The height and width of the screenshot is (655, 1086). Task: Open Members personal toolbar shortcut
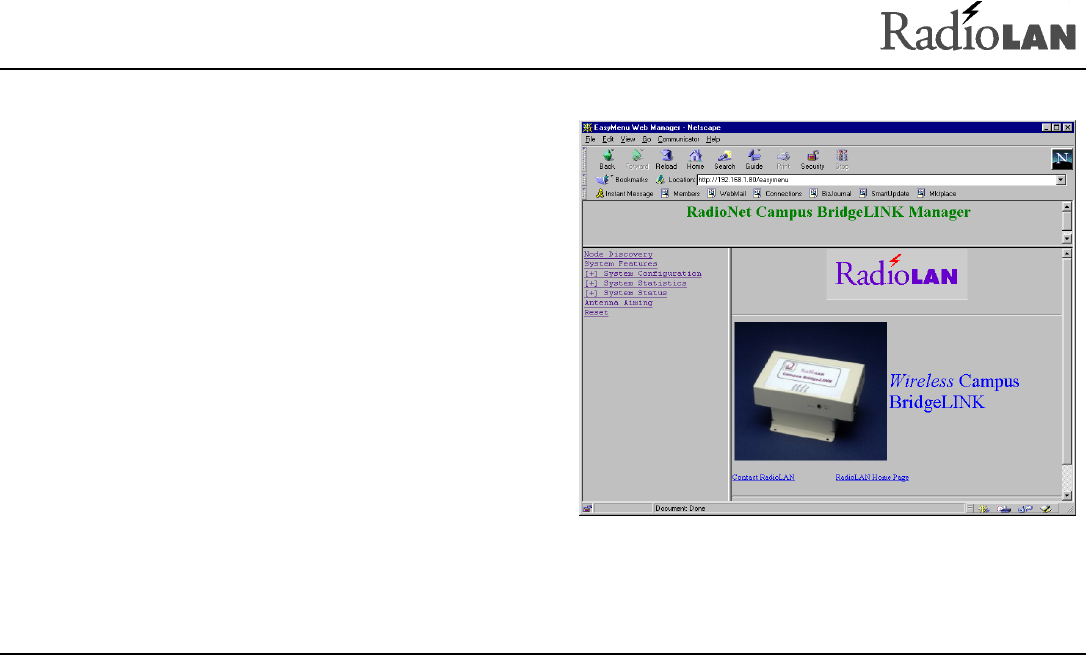click(x=680, y=193)
